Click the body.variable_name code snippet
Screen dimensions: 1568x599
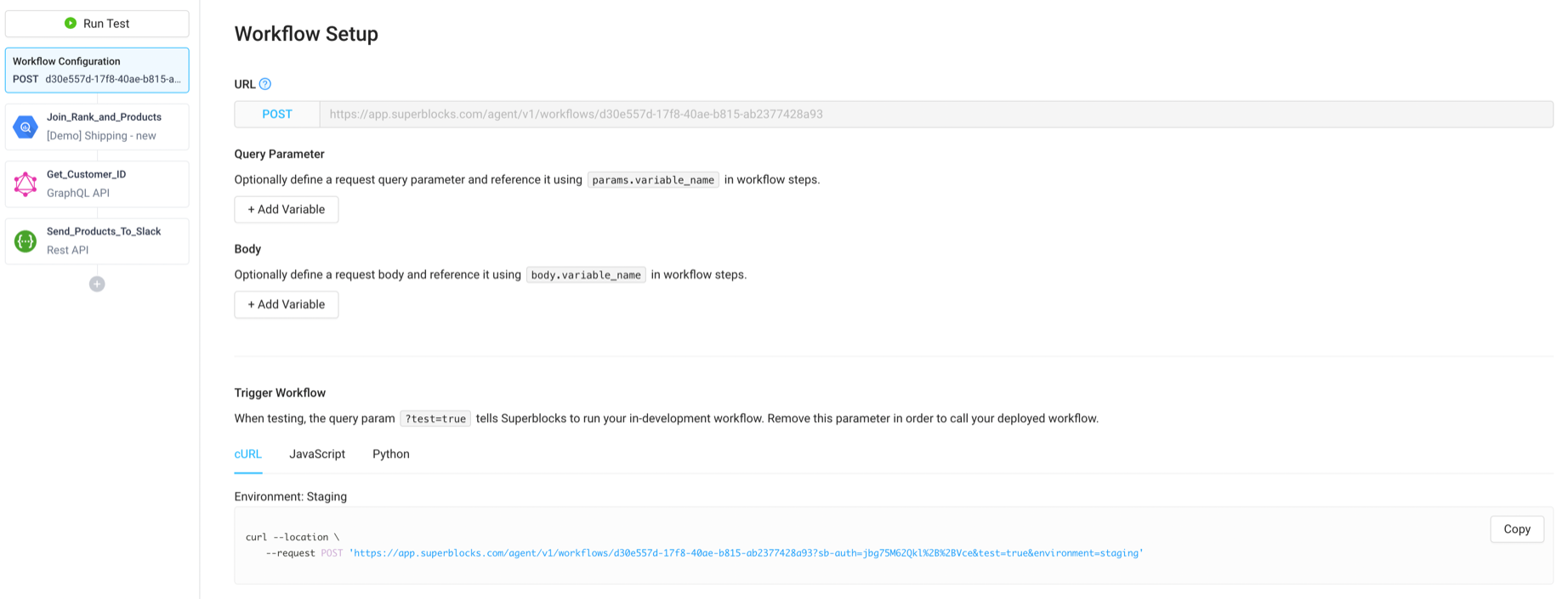pos(586,275)
